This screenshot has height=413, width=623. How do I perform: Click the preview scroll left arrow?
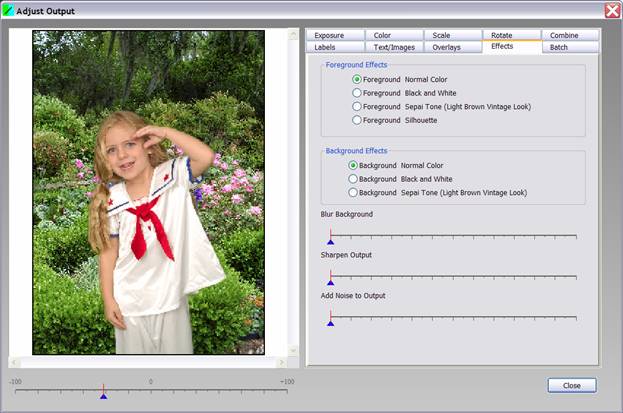click(x=14, y=362)
